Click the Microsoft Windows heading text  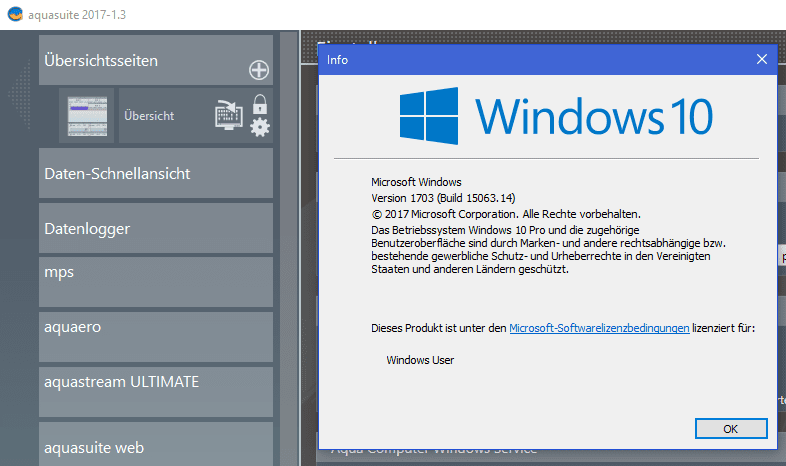416,182
